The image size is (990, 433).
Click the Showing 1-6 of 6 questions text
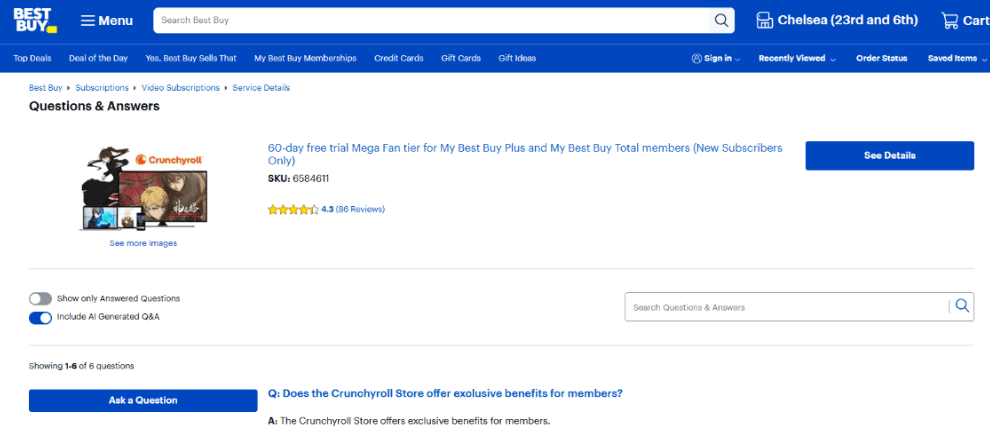(x=81, y=365)
